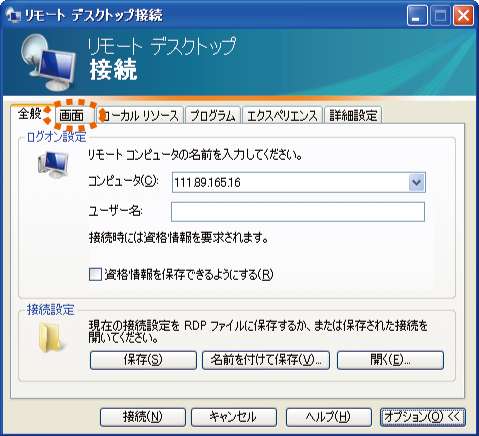Click the ログオン設定 group label
479x436 pixels.
(x=56, y=137)
